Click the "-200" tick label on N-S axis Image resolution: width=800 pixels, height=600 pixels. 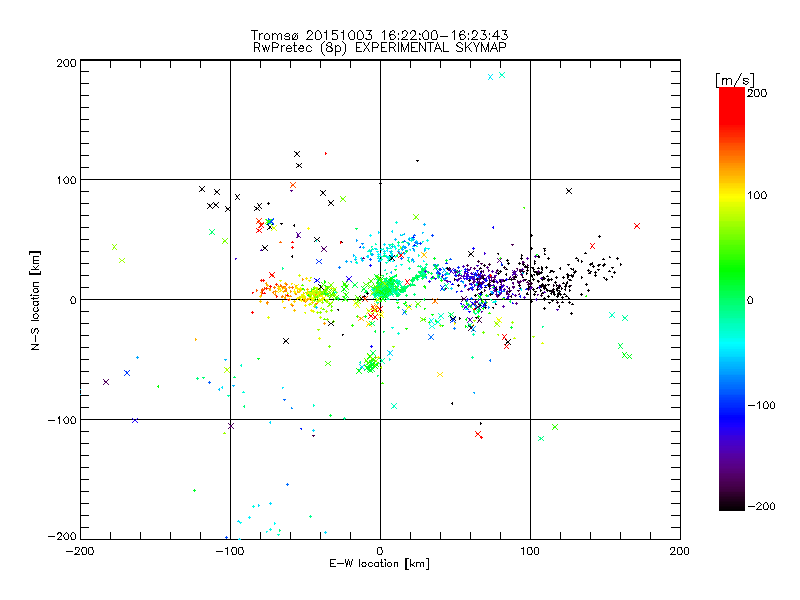pos(62,536)
